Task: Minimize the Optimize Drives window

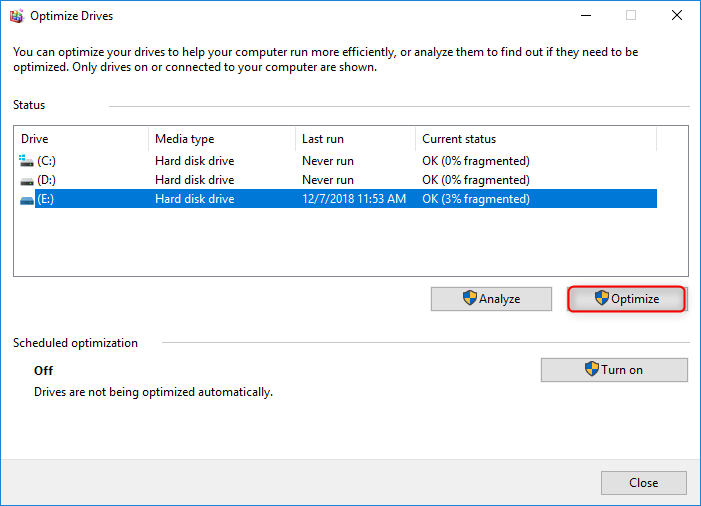Action: coord(585,16)
